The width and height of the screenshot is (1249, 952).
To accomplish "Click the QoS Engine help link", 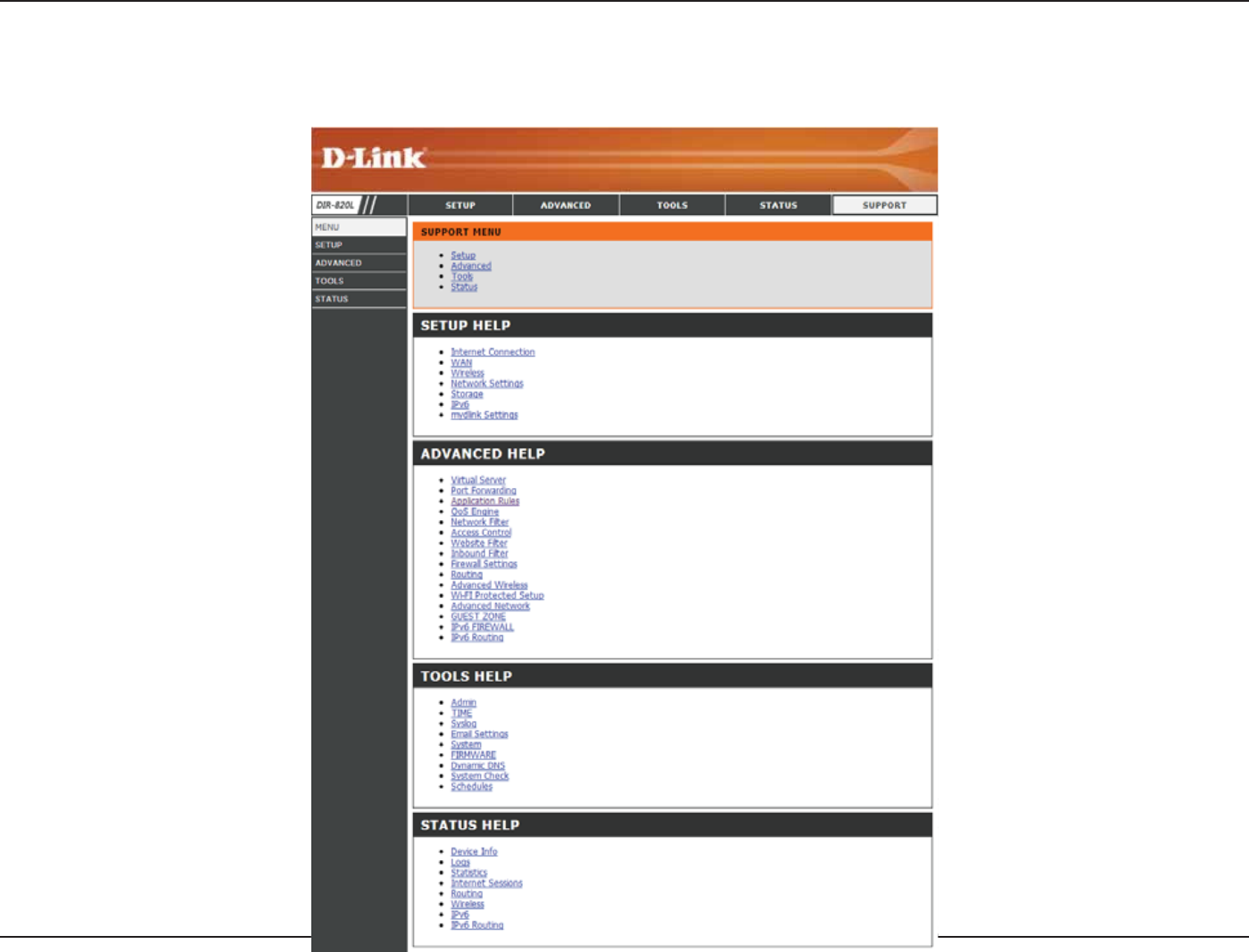I will (x=475, y=512).
